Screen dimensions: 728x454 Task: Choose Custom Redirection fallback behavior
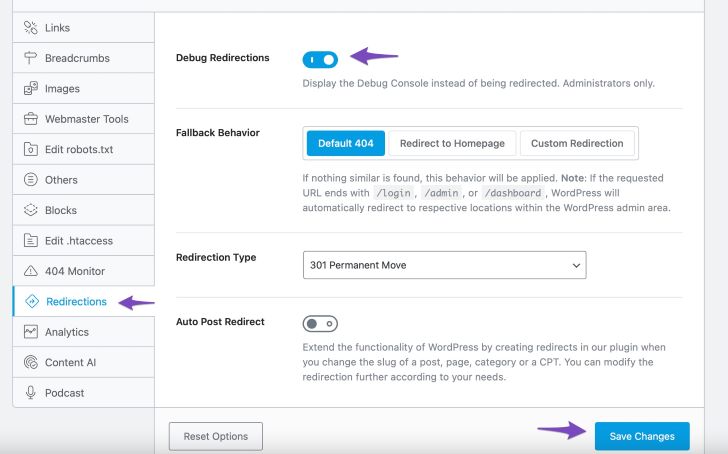577,143
